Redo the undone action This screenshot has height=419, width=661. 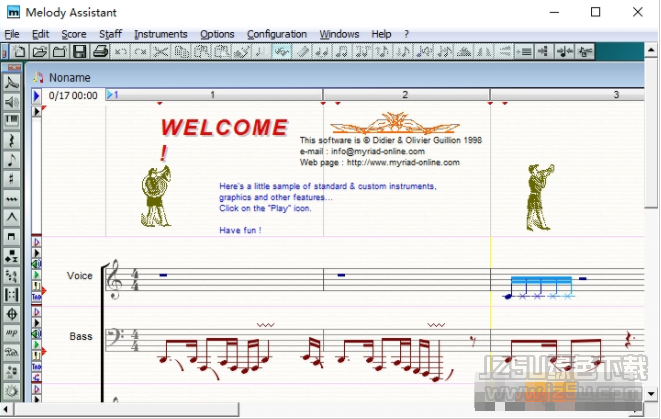click(x=140, y=52)
